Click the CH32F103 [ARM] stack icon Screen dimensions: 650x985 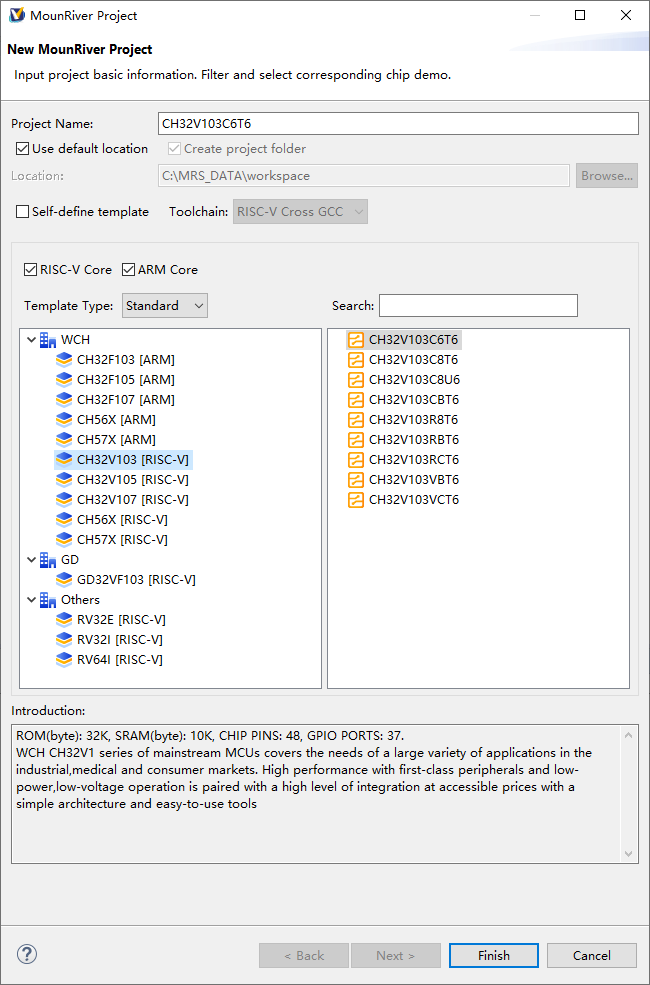pos(64,360)
